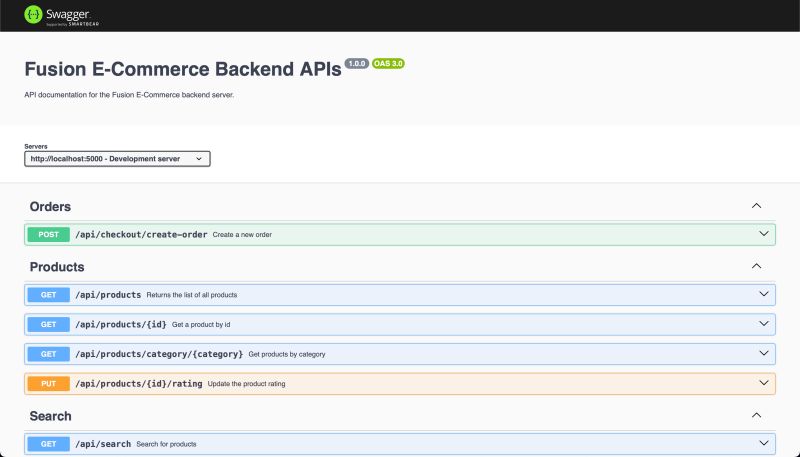Click the Swagger logo icon

click(33, 15)
